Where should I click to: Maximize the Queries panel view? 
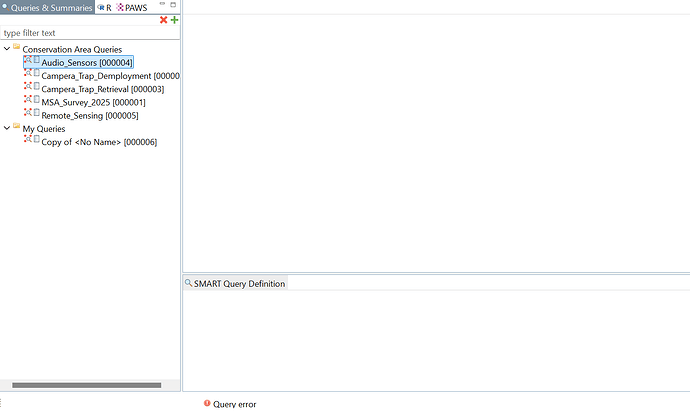point(172,6)
